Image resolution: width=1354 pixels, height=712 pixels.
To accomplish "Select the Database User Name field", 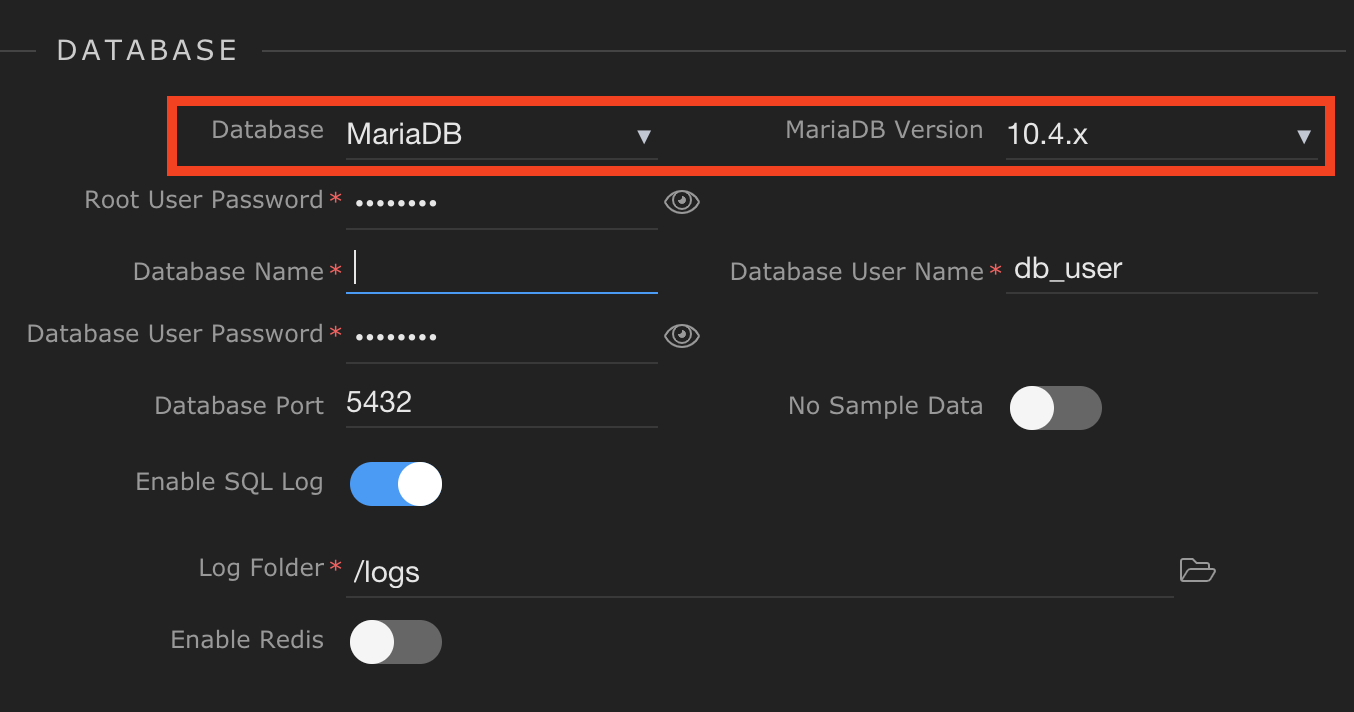I will coord(1160,269).
